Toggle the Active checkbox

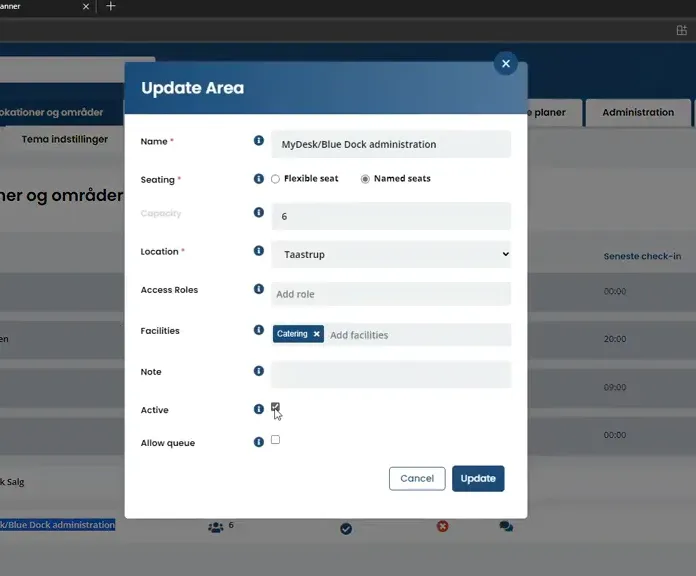pos(275,407)
